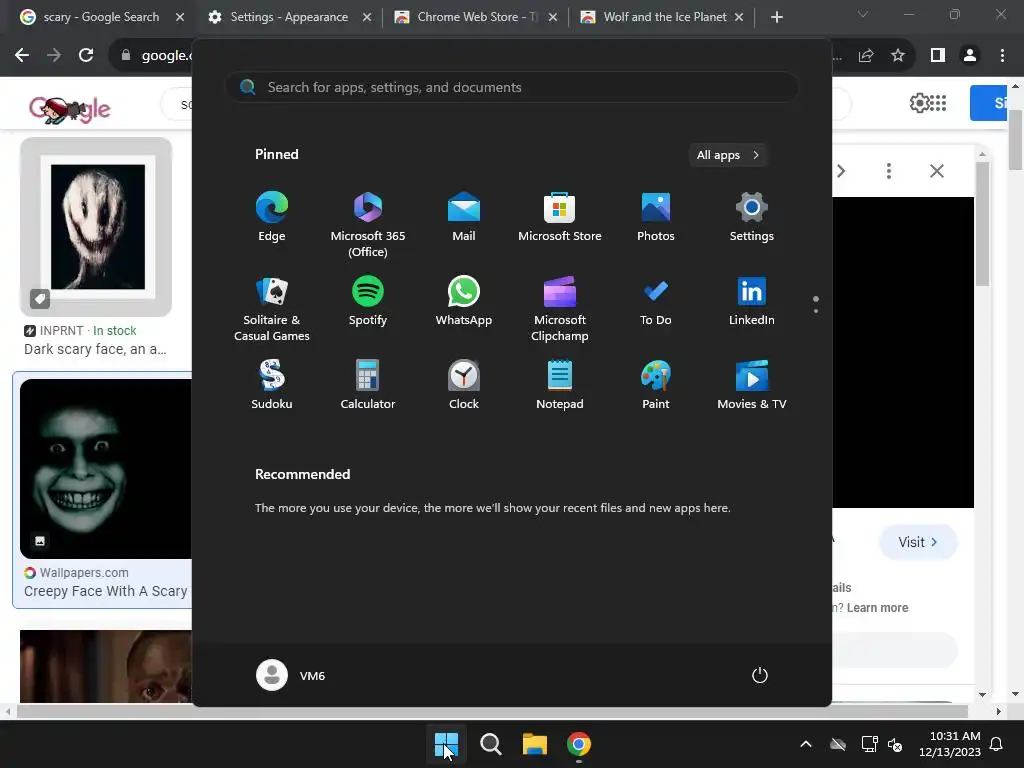Click the page vertical scrollbar
This screenshot has width=1024, height=768.
tap(1016, 141)
